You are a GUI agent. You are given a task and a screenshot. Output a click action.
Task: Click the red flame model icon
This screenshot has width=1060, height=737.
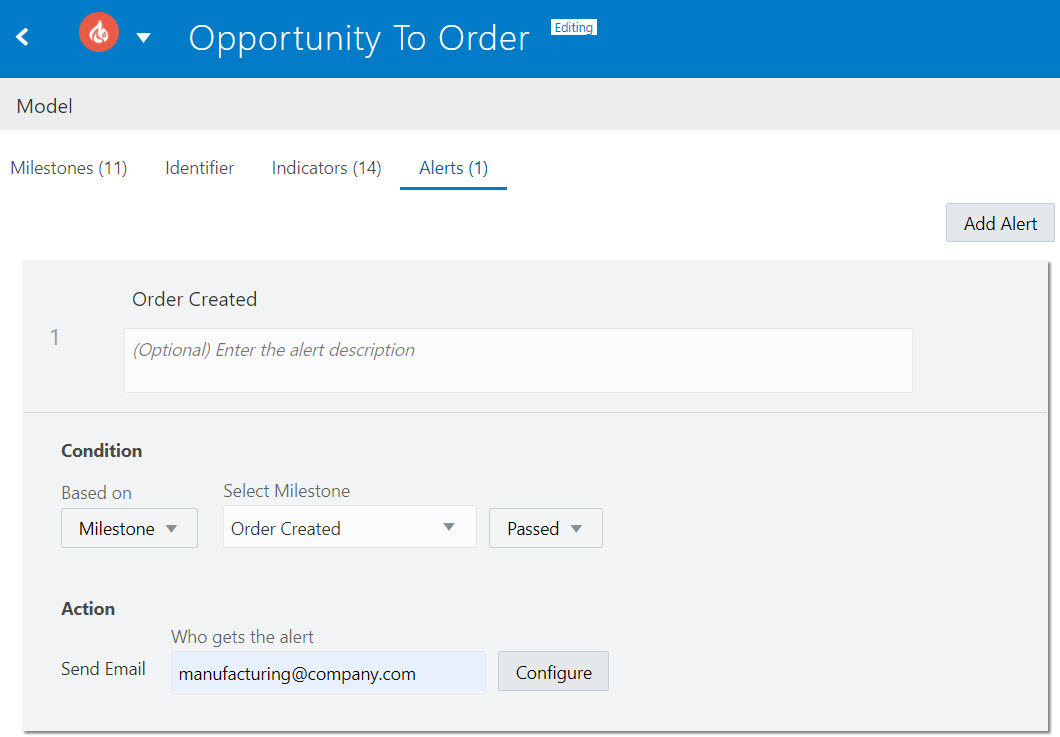tap(99, 32)
